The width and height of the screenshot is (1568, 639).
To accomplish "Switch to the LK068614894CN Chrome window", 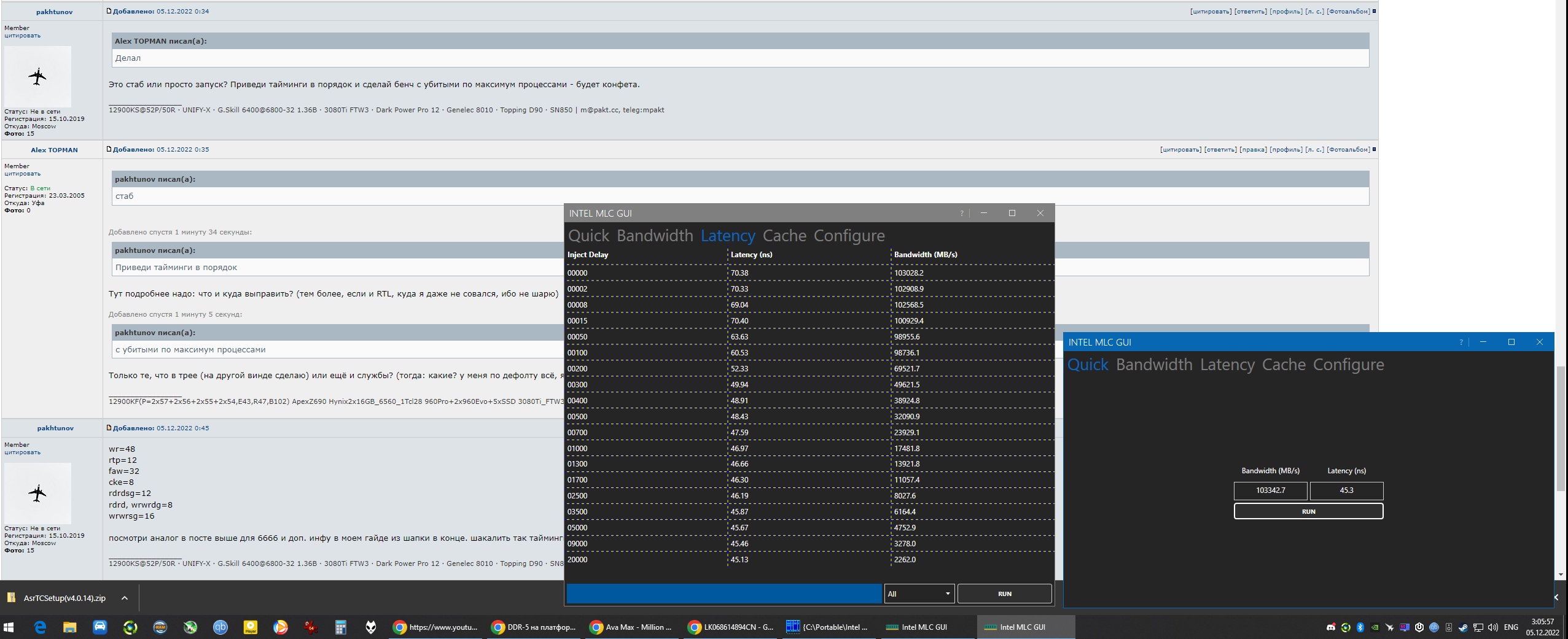I will [x=731, y=627].
